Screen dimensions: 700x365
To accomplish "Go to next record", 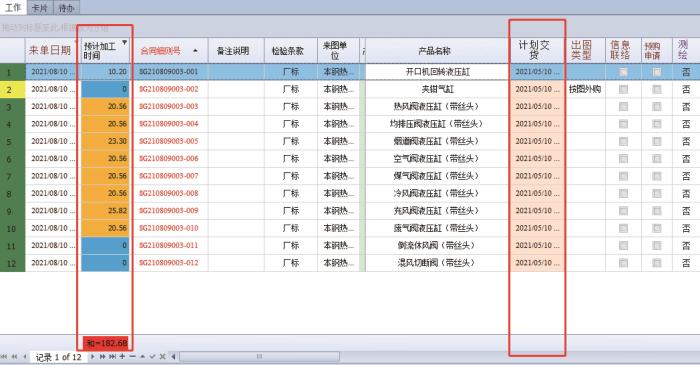I will point(92,357).
